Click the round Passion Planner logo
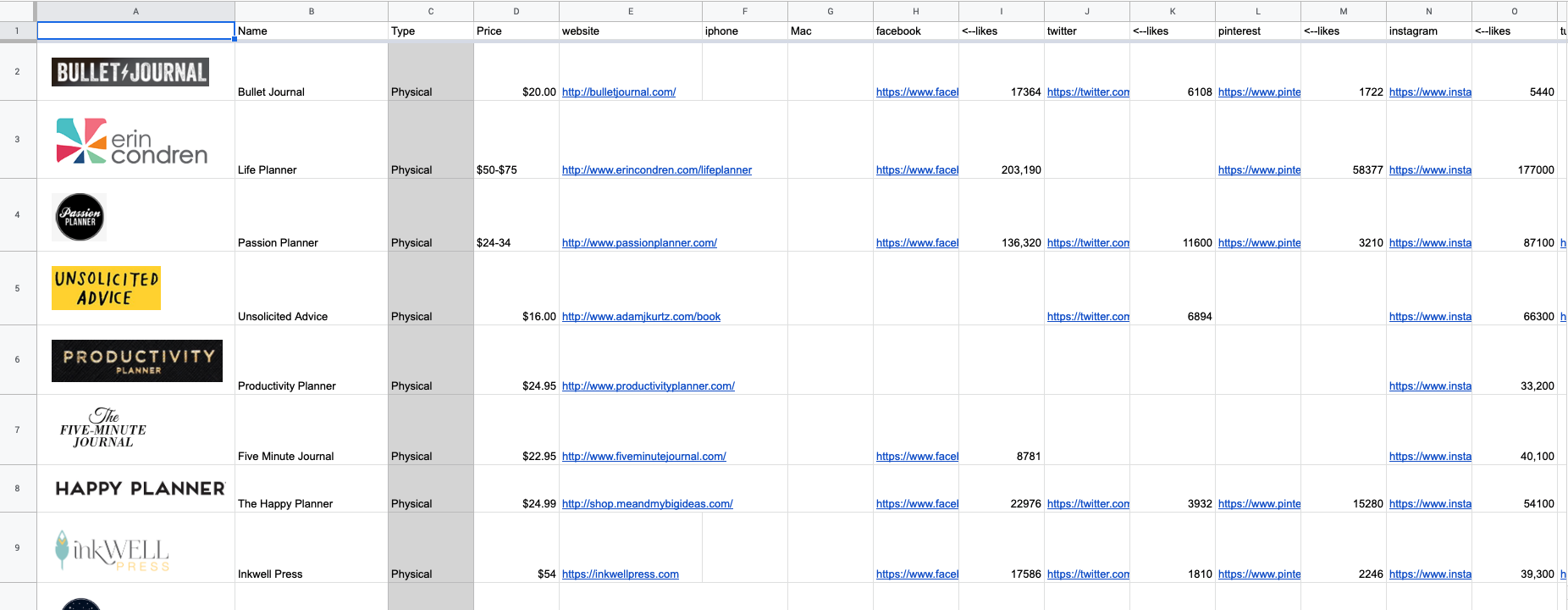 80,217
